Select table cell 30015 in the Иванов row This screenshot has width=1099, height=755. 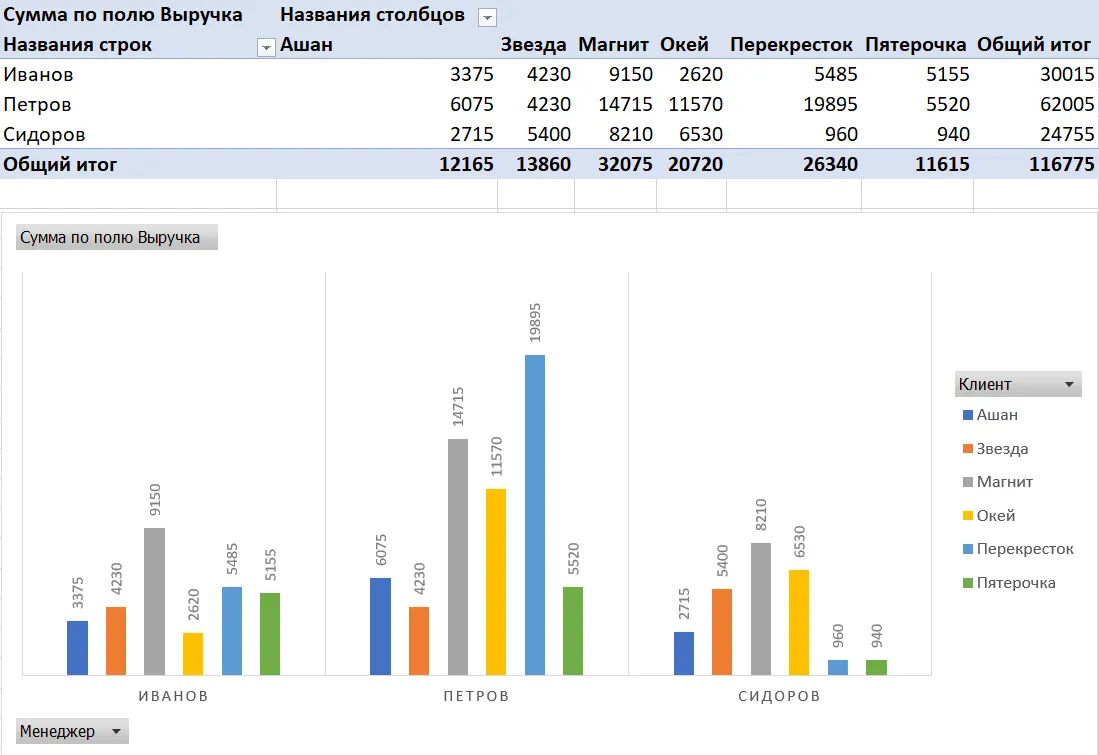click(1067, 74)
